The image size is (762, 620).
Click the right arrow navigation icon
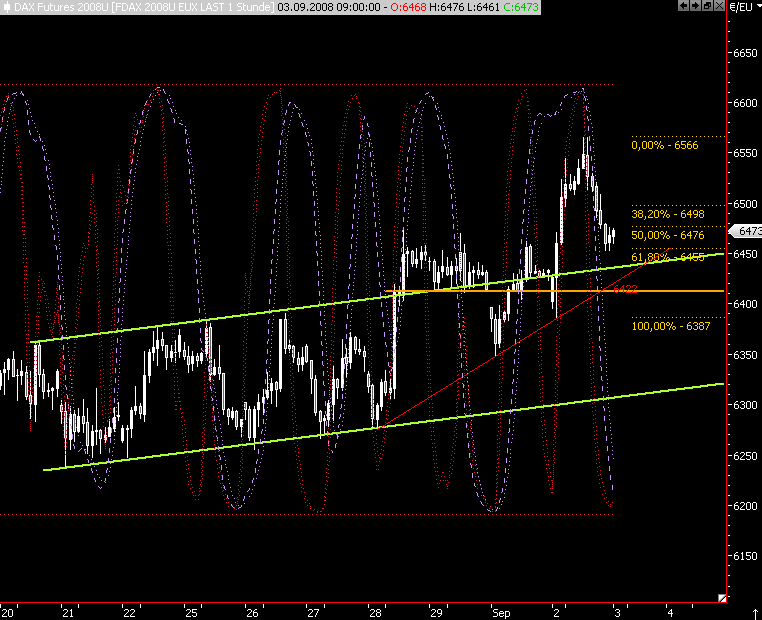click(x=695, y=5)
